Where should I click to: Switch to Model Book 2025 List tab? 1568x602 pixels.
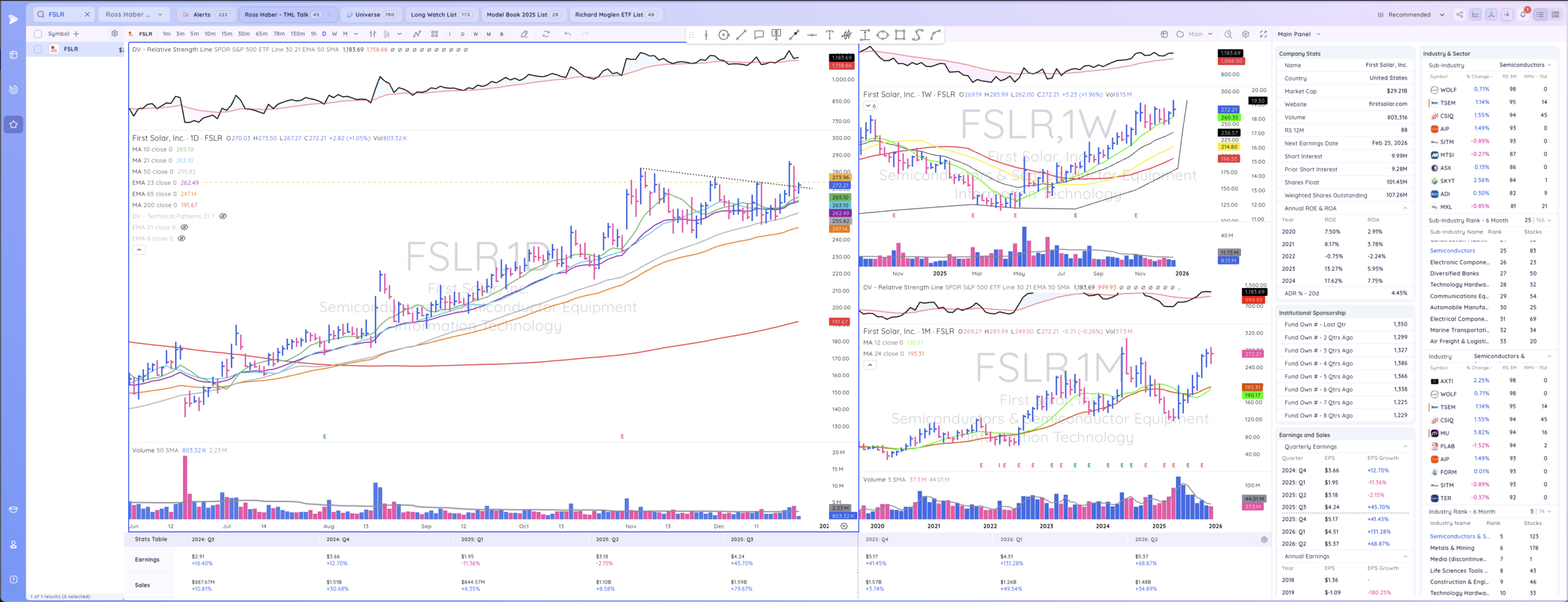522,15
